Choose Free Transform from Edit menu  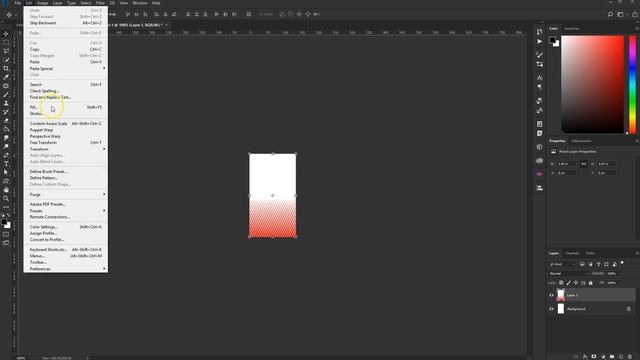[66, 142]
